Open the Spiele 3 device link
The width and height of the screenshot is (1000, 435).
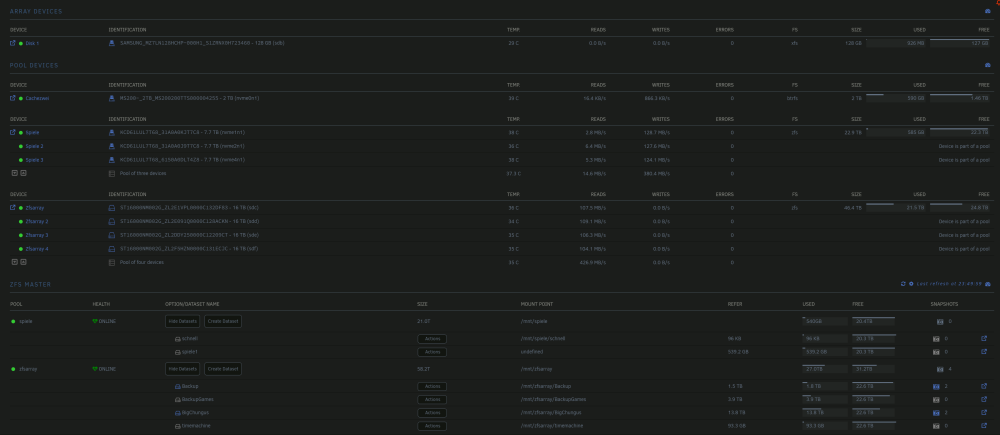pyautogui.click(x=34, y=160)
